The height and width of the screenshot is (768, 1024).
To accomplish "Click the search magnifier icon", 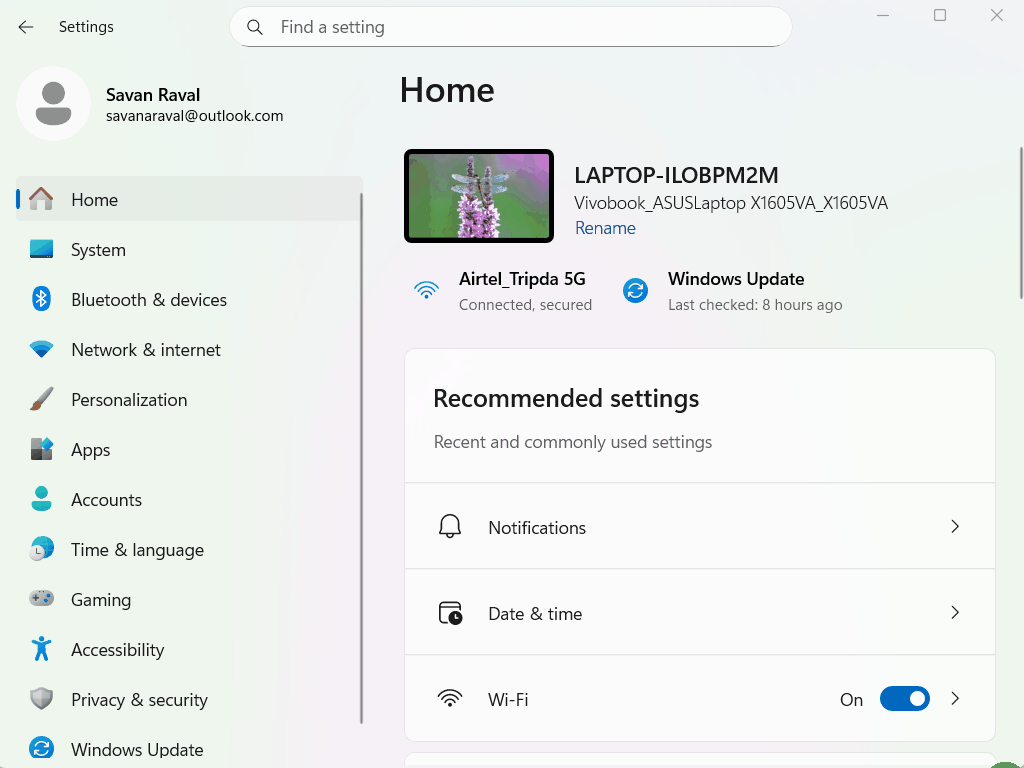I will pyautogui.click(x=256, y=27).
